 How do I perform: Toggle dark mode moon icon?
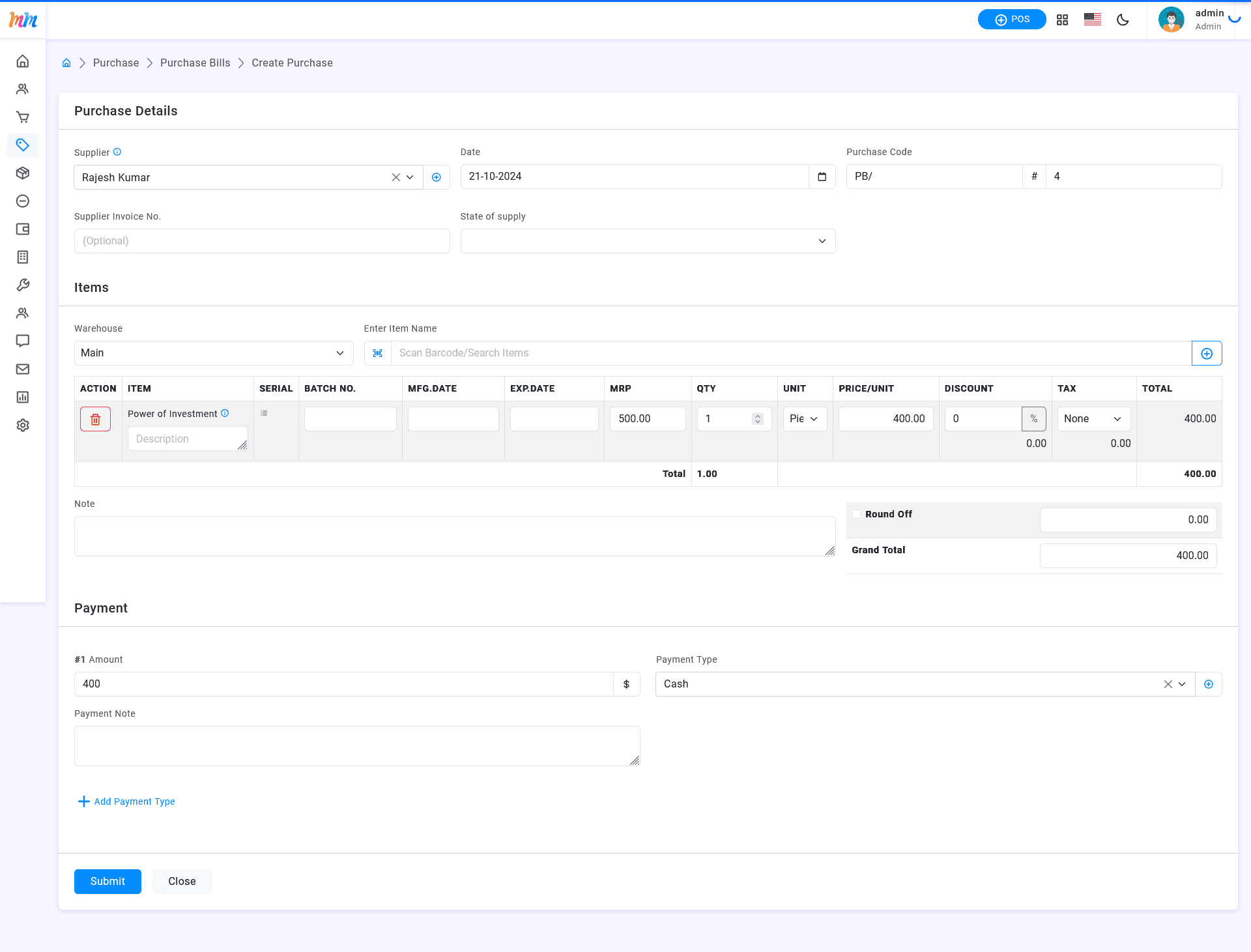click(x=1123, y=20)
